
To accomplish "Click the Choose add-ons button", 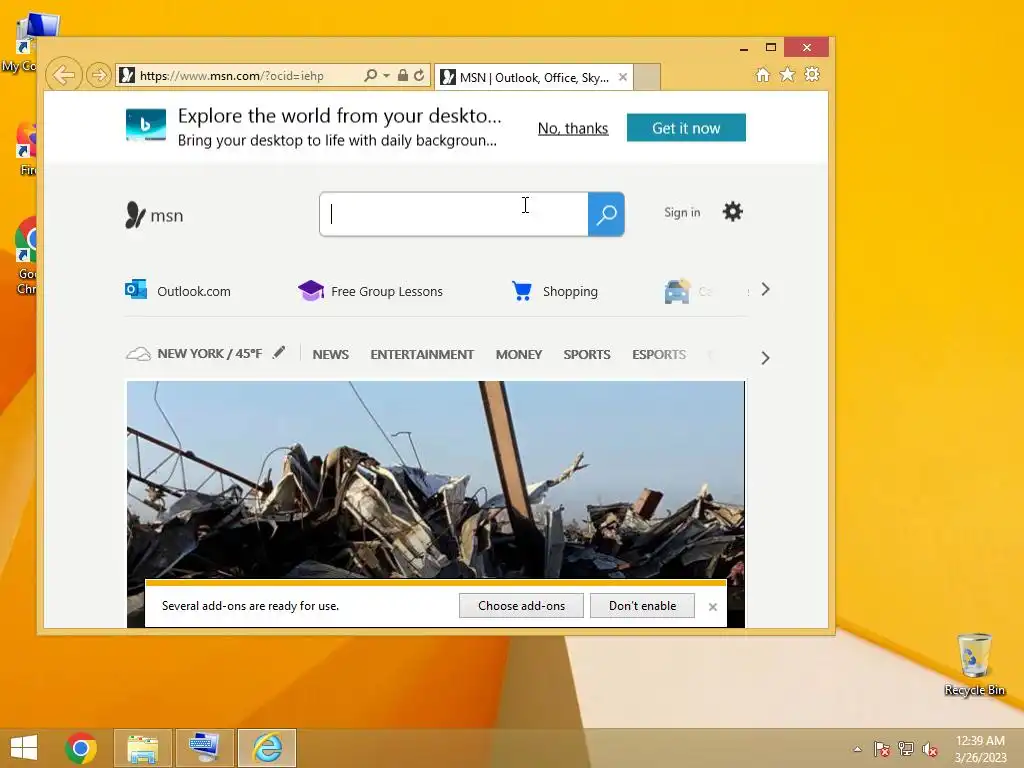I will point(521,605).
